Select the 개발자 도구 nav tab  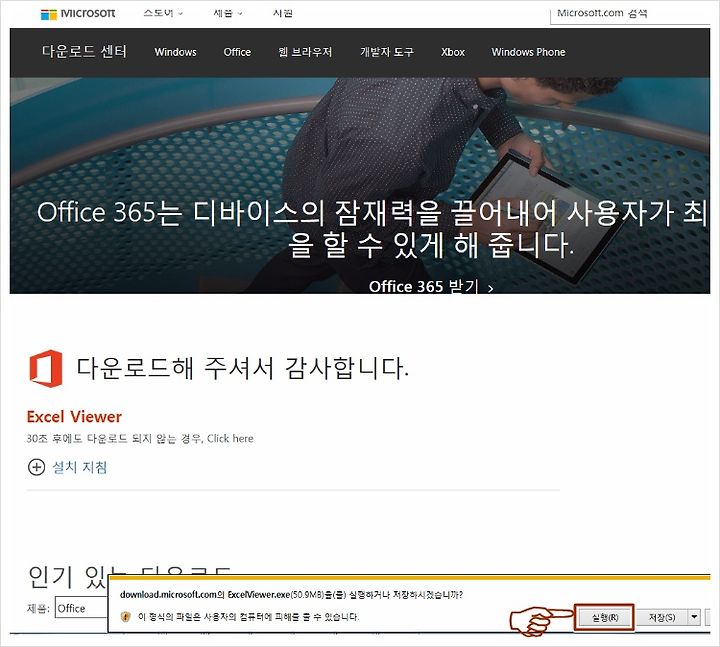pyautogui.click(x=387, y=52)
